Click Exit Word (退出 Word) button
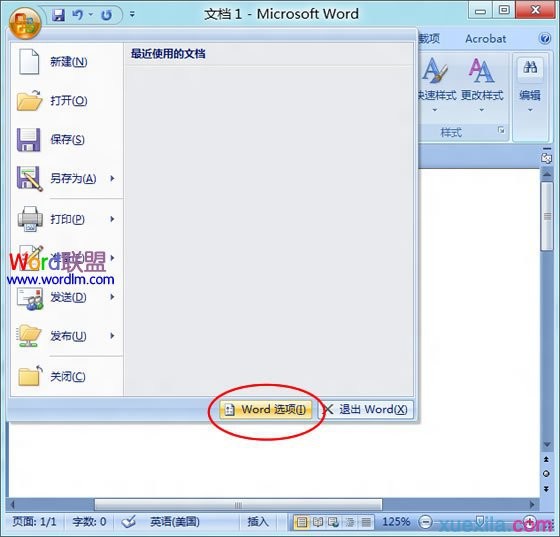The height and width of the screenshot is (537, 560). 366,409
